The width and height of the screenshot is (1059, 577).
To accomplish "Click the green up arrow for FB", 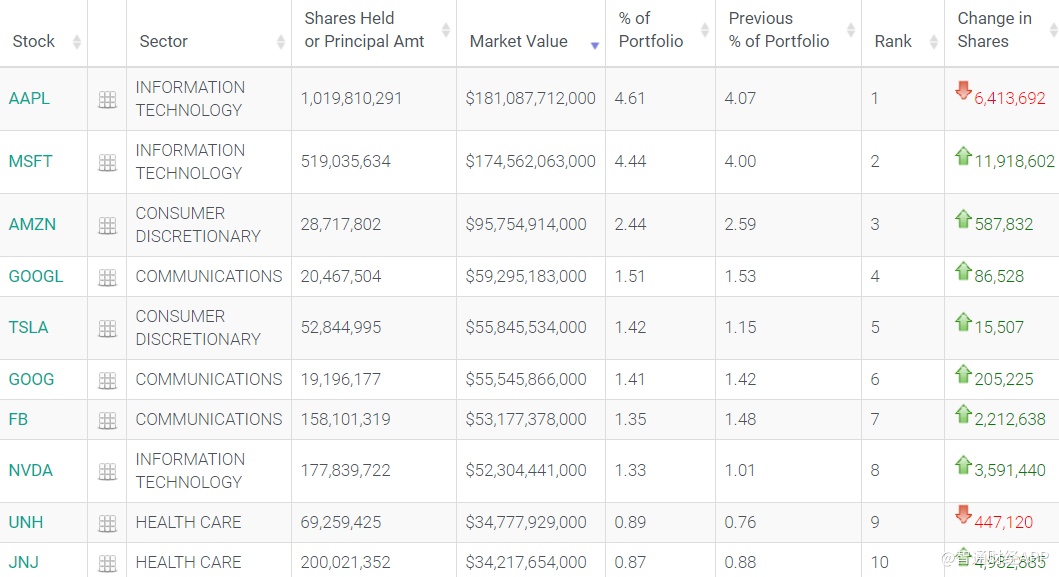I will point(964,413).
